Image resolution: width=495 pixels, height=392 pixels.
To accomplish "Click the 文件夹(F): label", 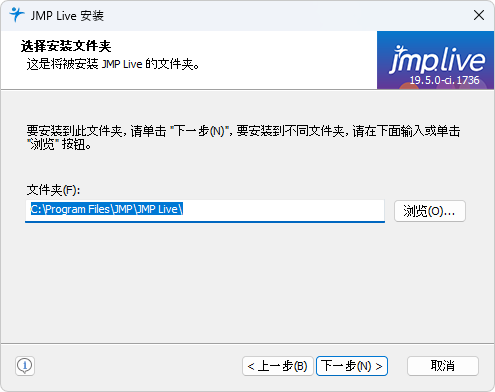I will (x=53, y=190).
